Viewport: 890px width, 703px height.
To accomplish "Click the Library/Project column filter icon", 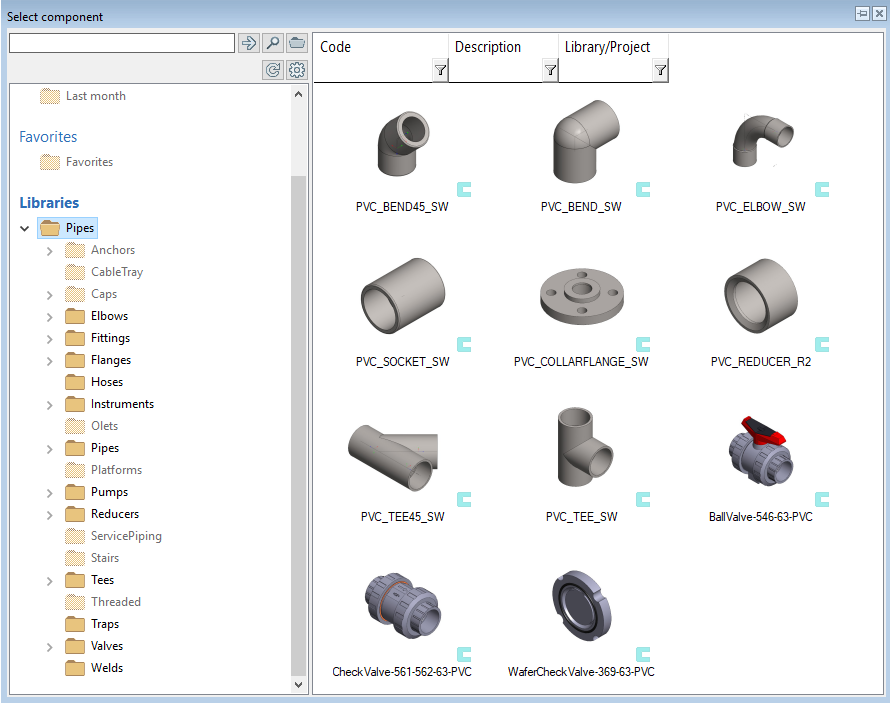I will pos(660,70).
